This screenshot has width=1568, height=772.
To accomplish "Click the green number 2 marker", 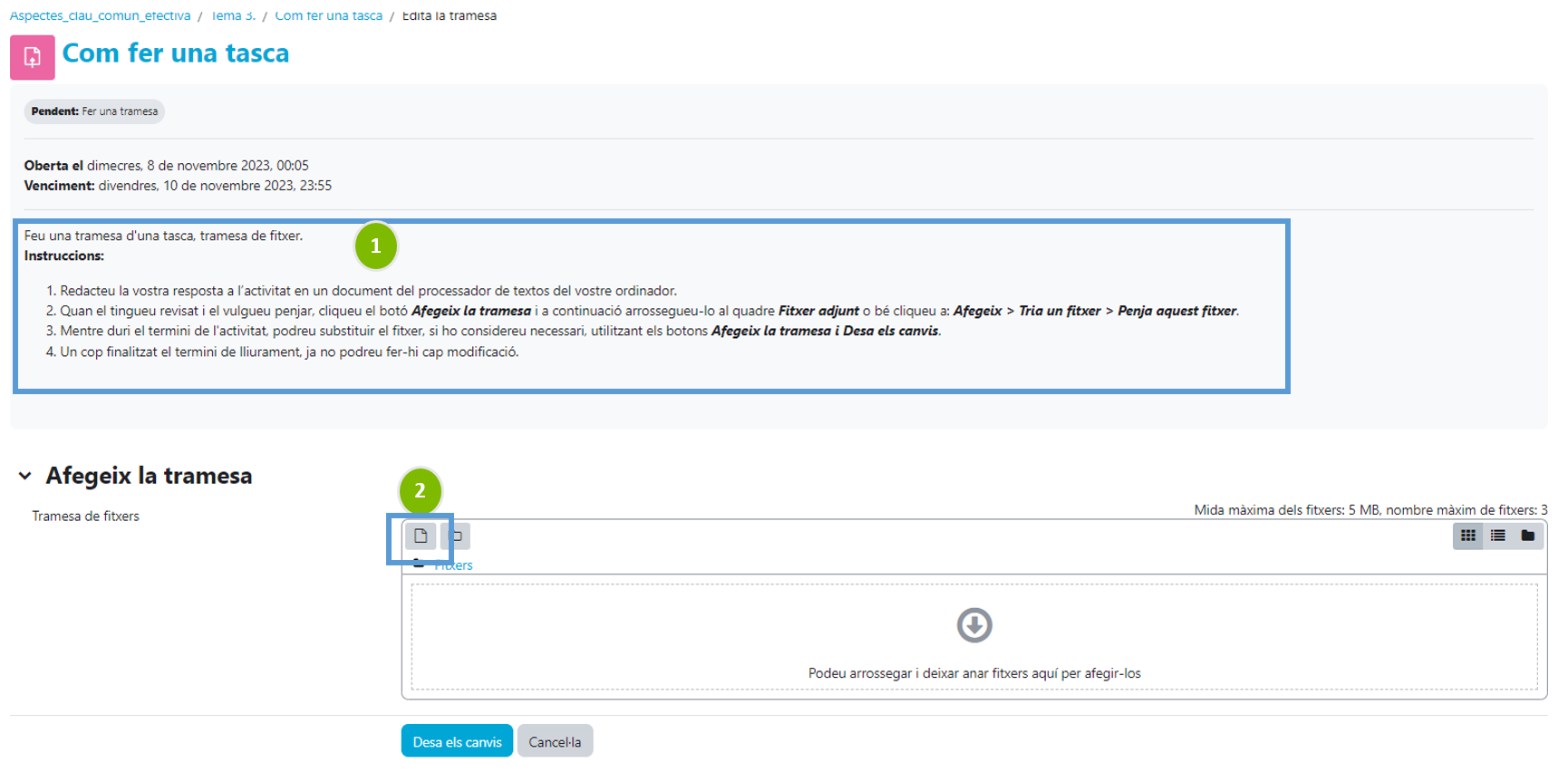I will click(x=420, y=491).
